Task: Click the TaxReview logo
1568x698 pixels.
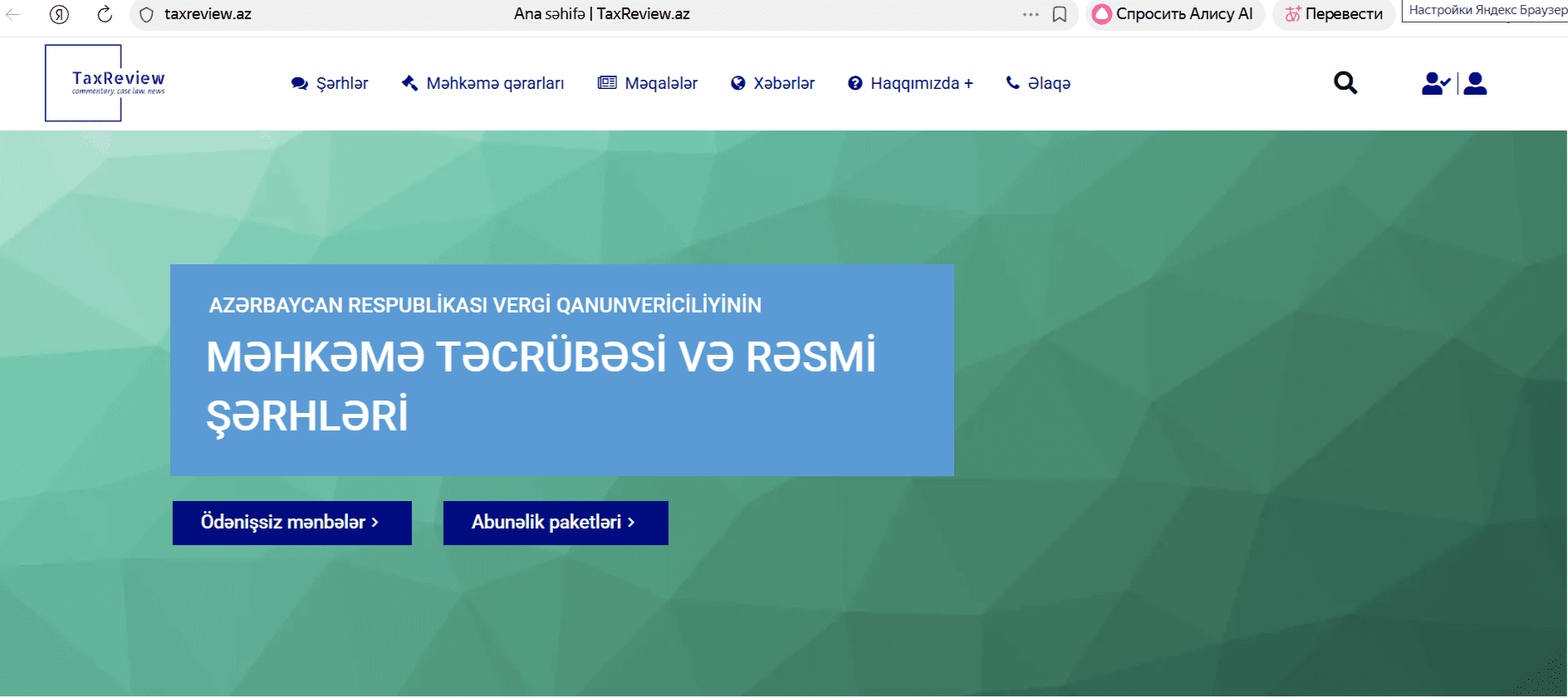Action: point(105,83)
